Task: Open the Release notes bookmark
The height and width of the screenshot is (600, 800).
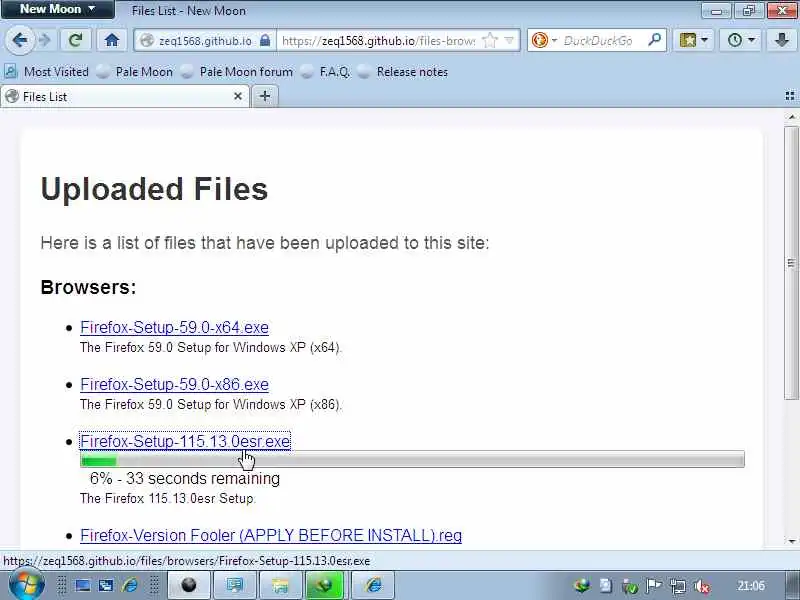Action: click(x=403, y=72)
